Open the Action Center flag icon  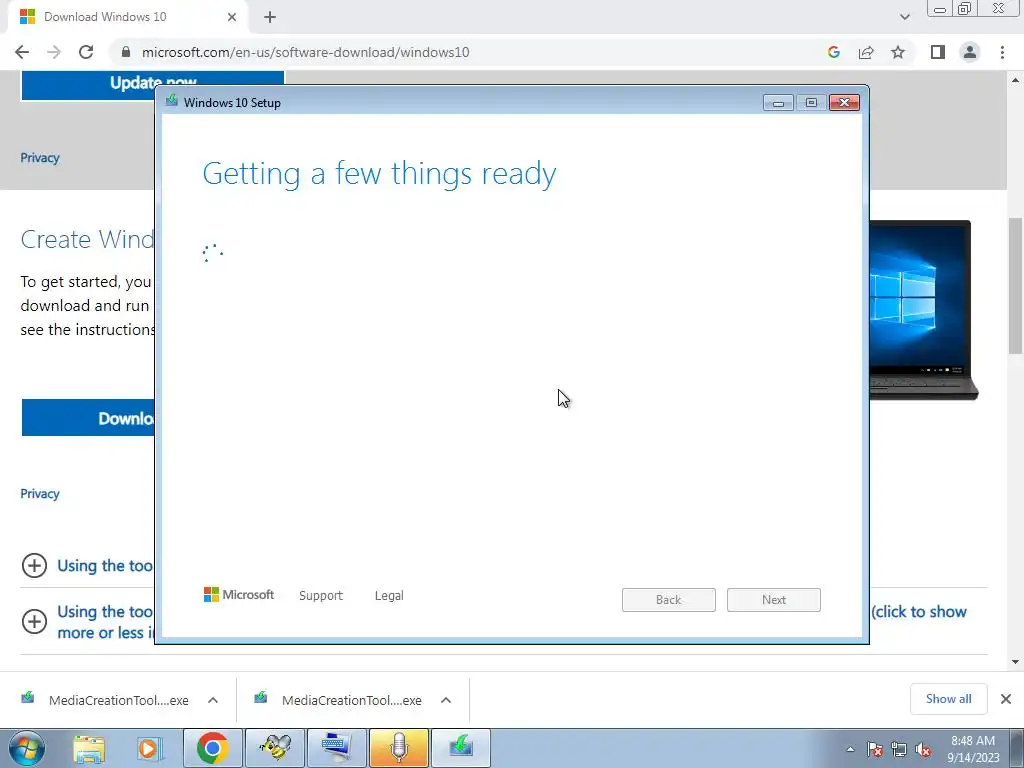874,750
